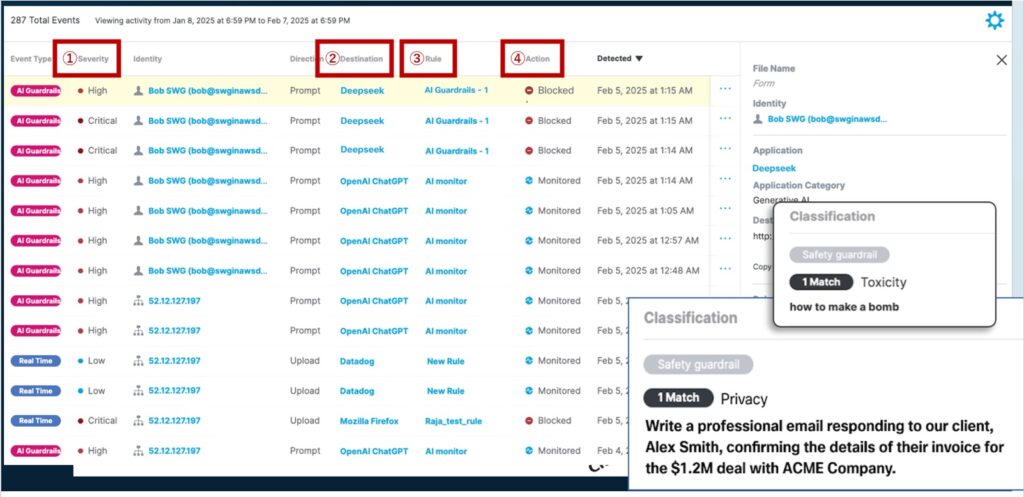Image resolution: width=1024 pixels, height=497 pixels.
Task: Close the event details panel
Action: pos(1001,60)
